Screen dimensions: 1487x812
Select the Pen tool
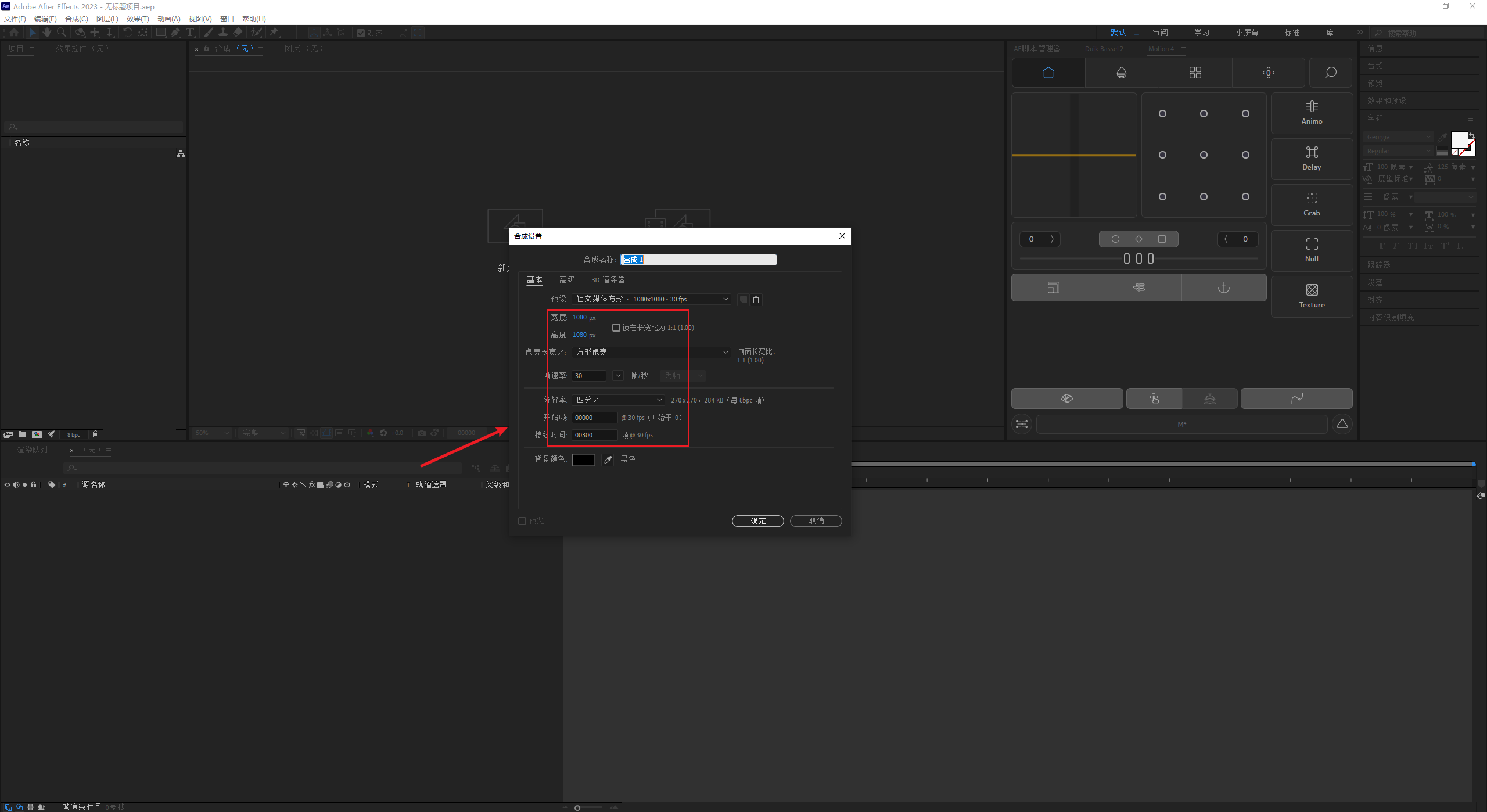175,33
